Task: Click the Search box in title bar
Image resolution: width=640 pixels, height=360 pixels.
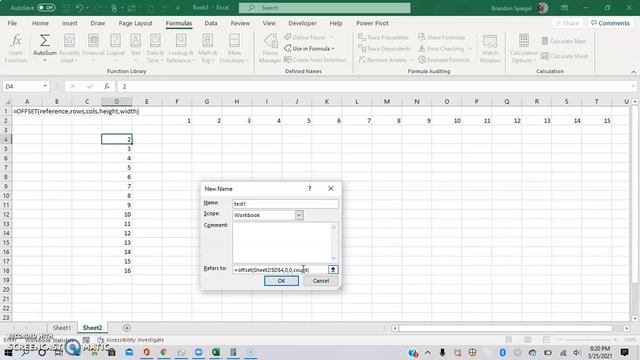Action: click(324, 8)
